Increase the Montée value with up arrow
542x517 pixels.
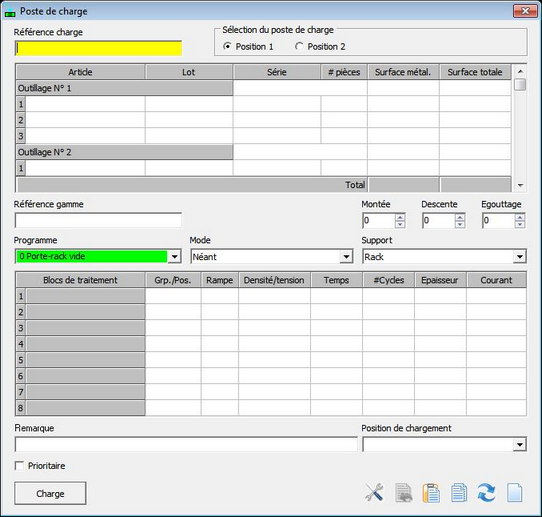pos(400,217)
